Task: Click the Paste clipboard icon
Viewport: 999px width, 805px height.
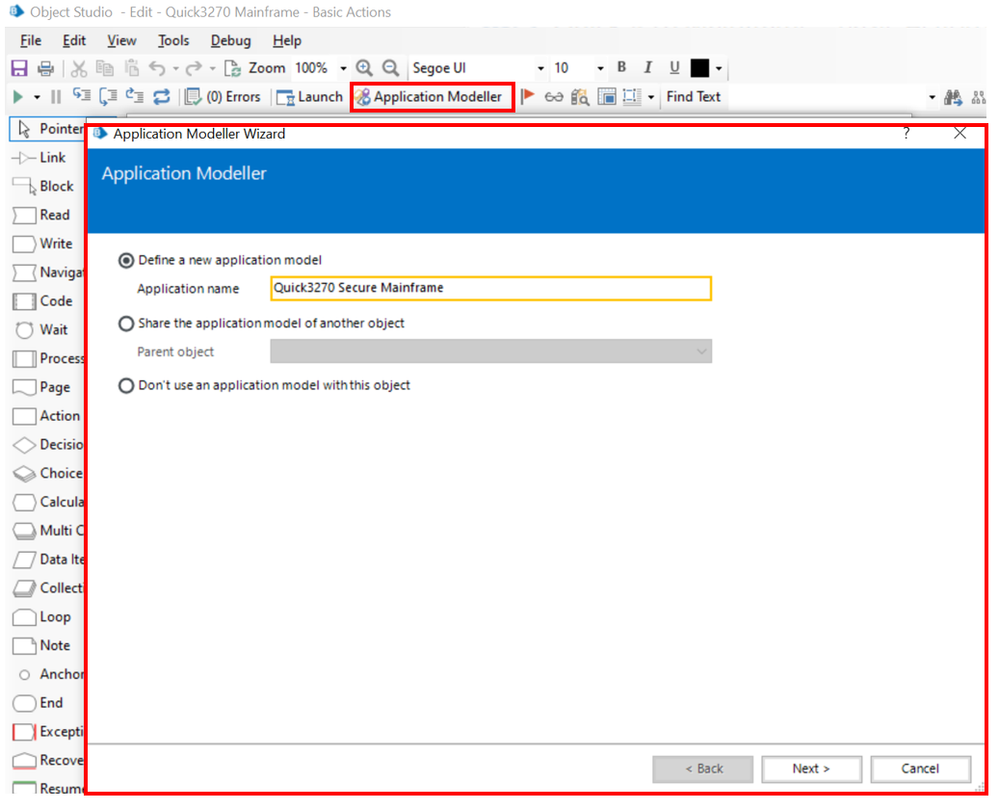Action: click(x=132, y=68)
